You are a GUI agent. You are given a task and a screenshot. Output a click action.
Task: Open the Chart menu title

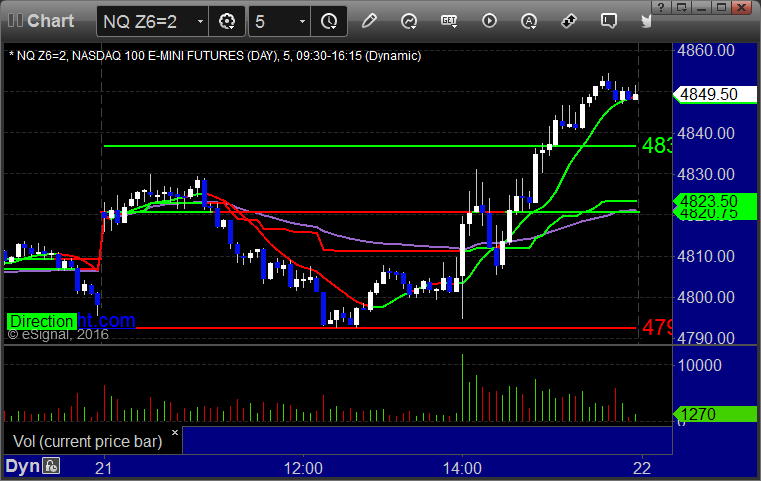pos(50,21)
